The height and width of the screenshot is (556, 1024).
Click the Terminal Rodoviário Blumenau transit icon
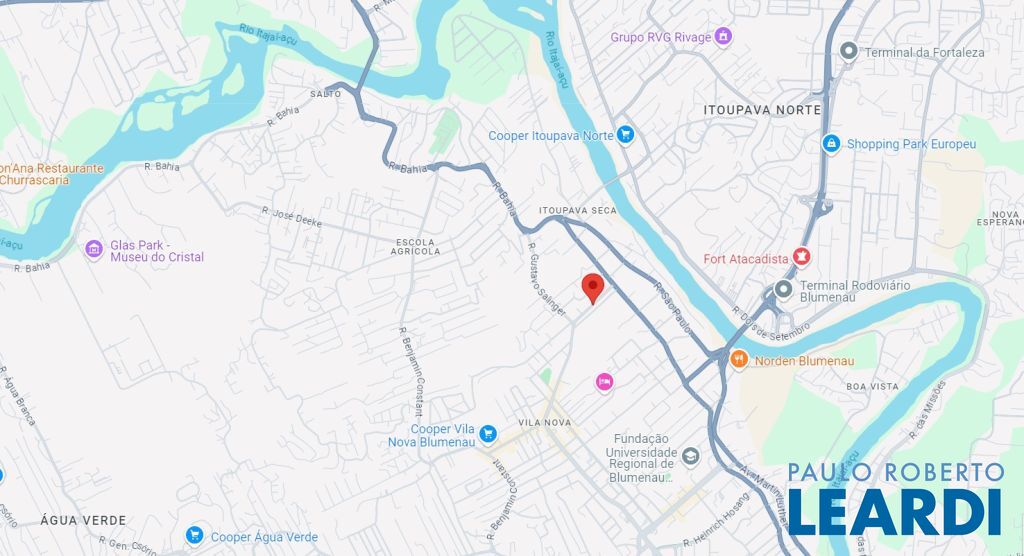point(783,289)
